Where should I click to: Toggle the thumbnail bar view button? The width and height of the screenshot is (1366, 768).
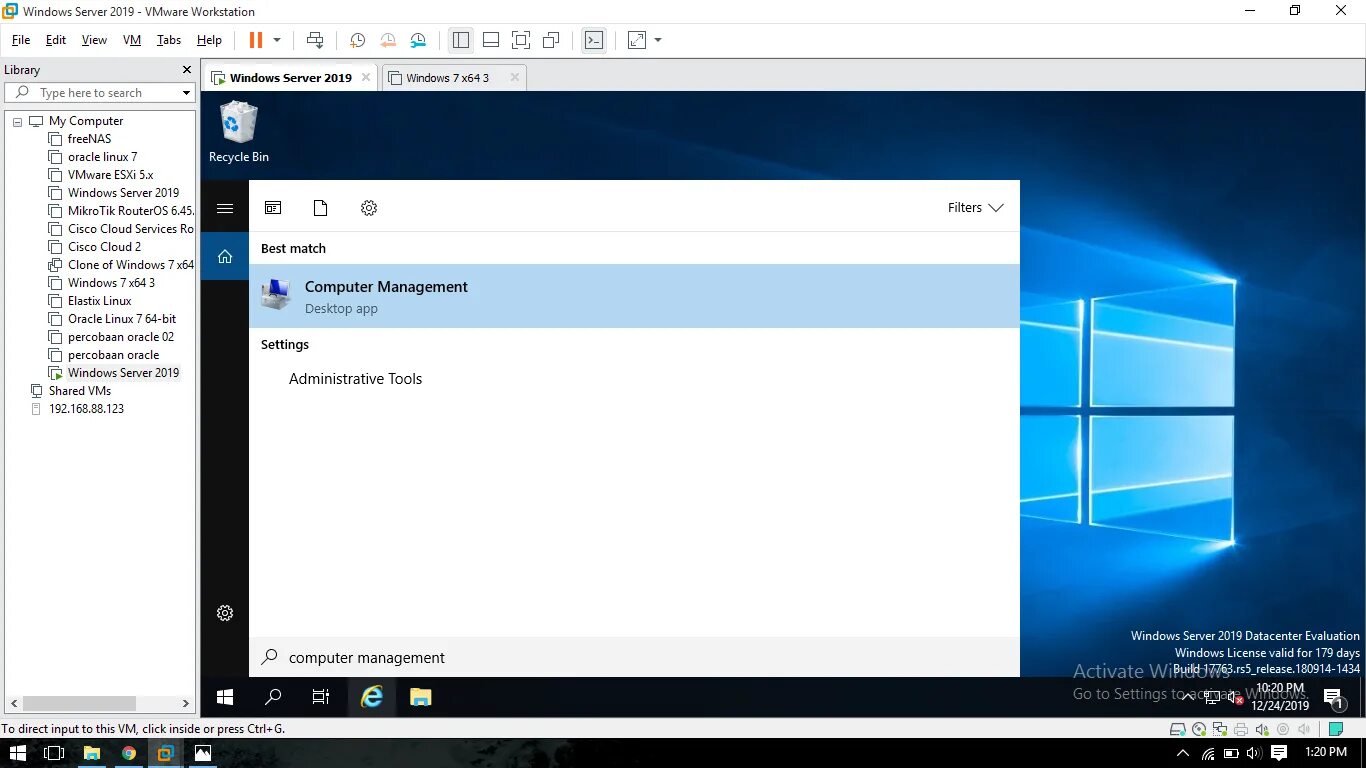tap(491, 40)
